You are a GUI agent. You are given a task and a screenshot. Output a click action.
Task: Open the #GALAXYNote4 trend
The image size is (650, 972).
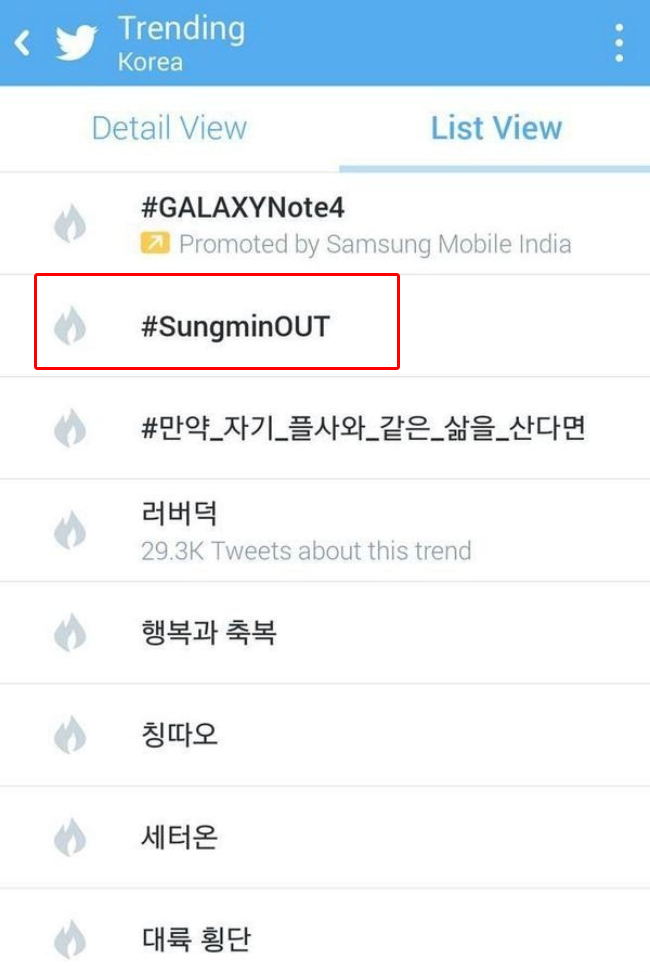click(243, 208)
